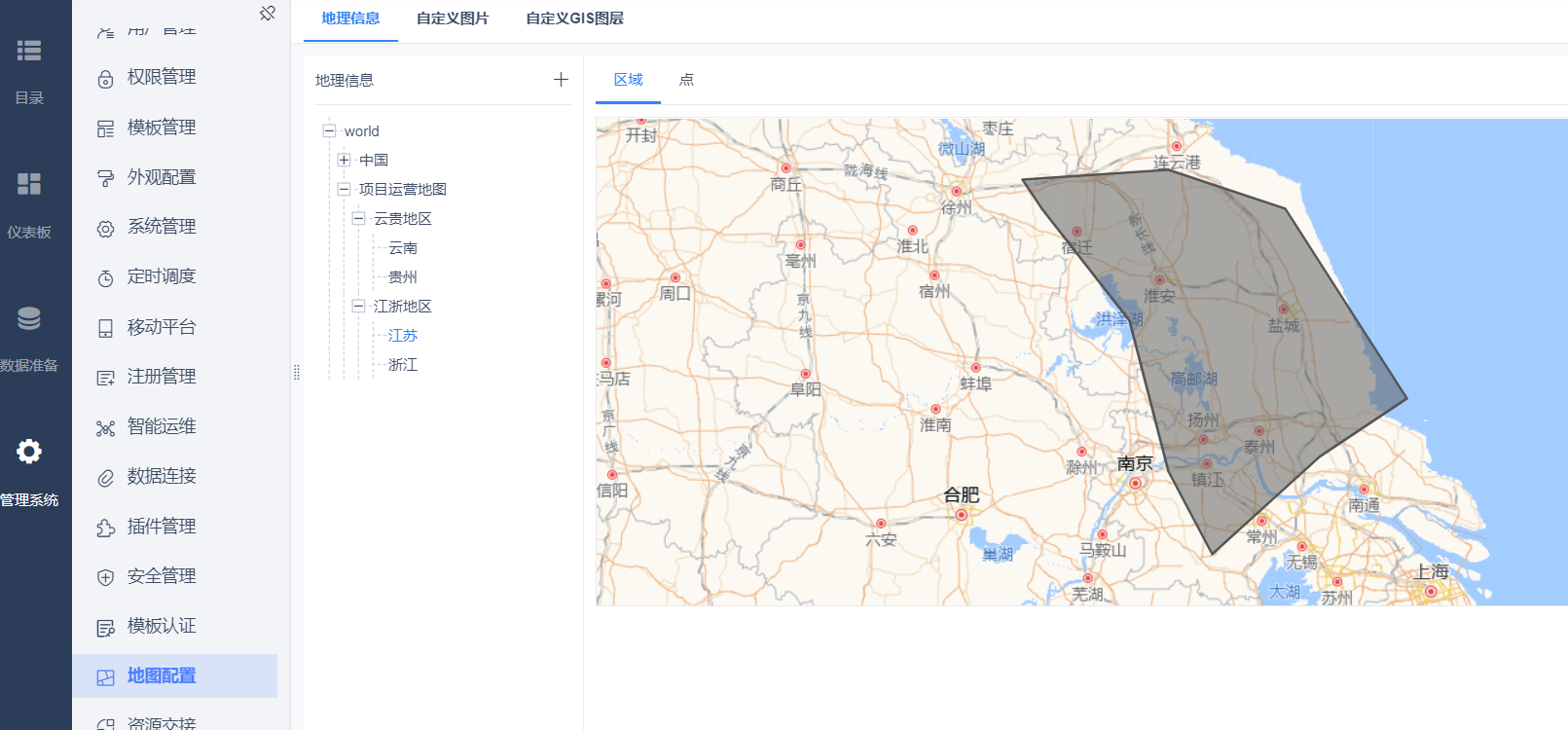This screenshot has height=730, width=1568.
Task: Switch to the 地理信息 tab
Action: click(350, 18)
